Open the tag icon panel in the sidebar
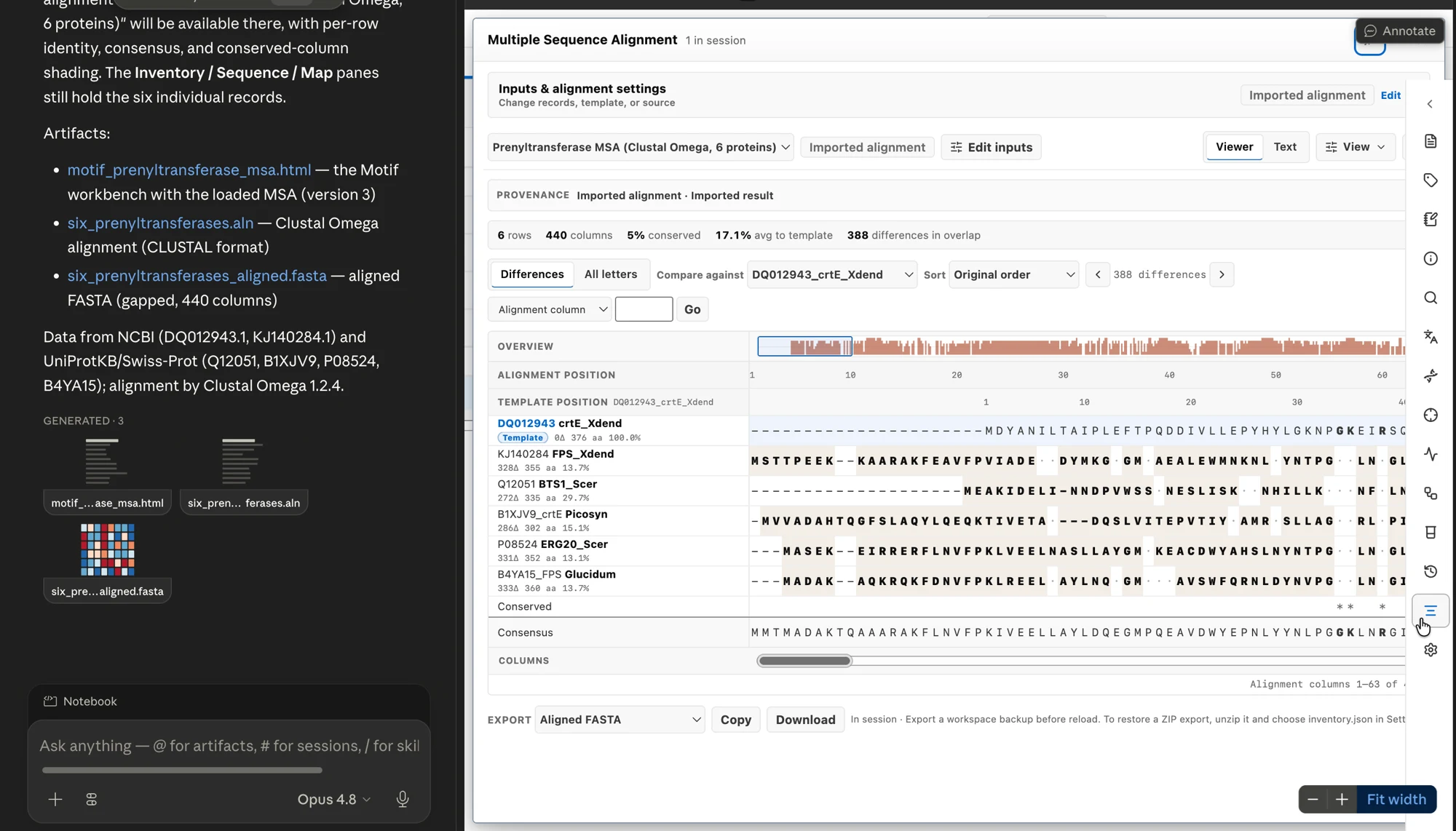This screenshot has width=1456, height=831. 1430,180
